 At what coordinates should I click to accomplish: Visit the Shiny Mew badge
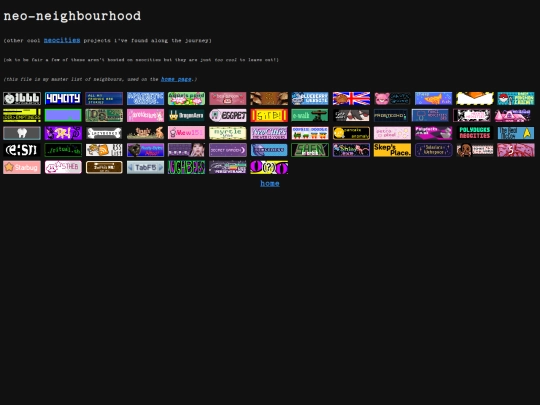click(351, 150)
